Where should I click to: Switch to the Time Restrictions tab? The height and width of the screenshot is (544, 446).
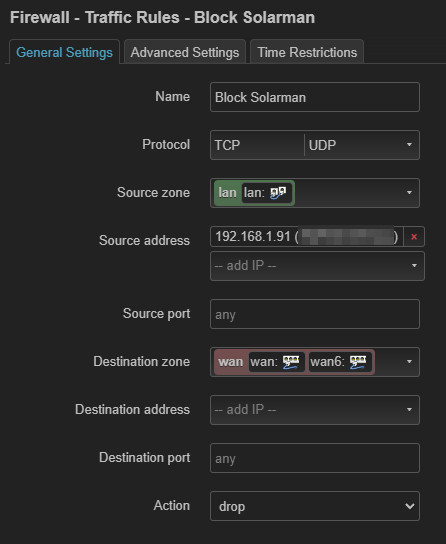(x=307, y=52)
